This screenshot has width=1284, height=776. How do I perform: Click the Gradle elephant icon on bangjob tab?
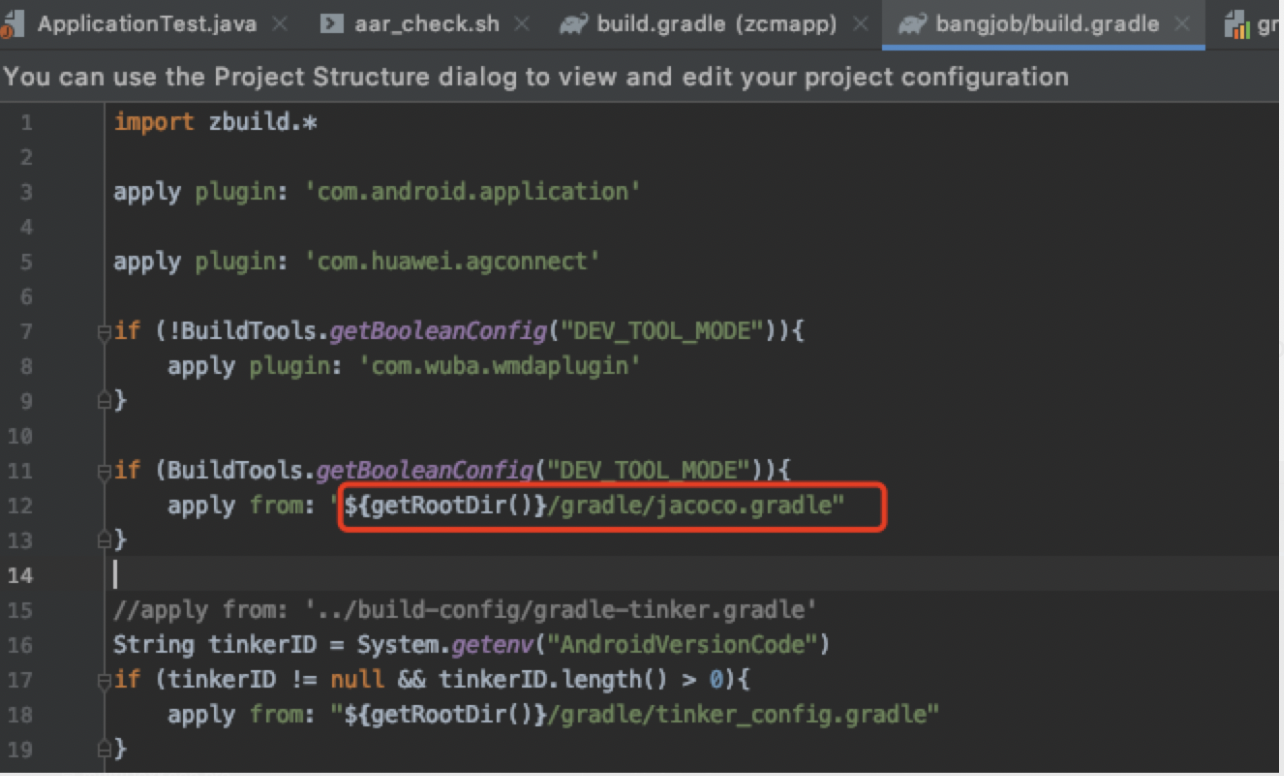(912, 24)
